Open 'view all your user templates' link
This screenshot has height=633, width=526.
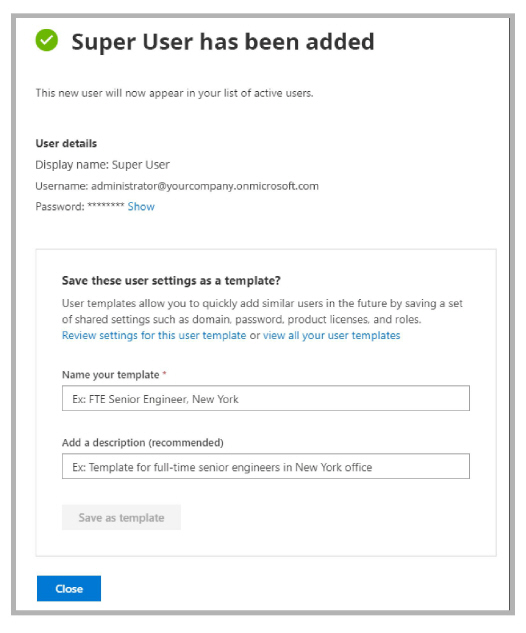331,335
